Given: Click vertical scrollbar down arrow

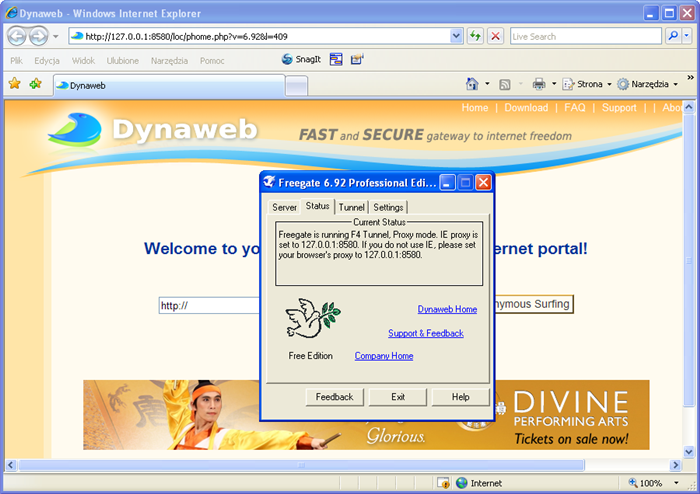Looking at the screenshot, I should (689, 452).
